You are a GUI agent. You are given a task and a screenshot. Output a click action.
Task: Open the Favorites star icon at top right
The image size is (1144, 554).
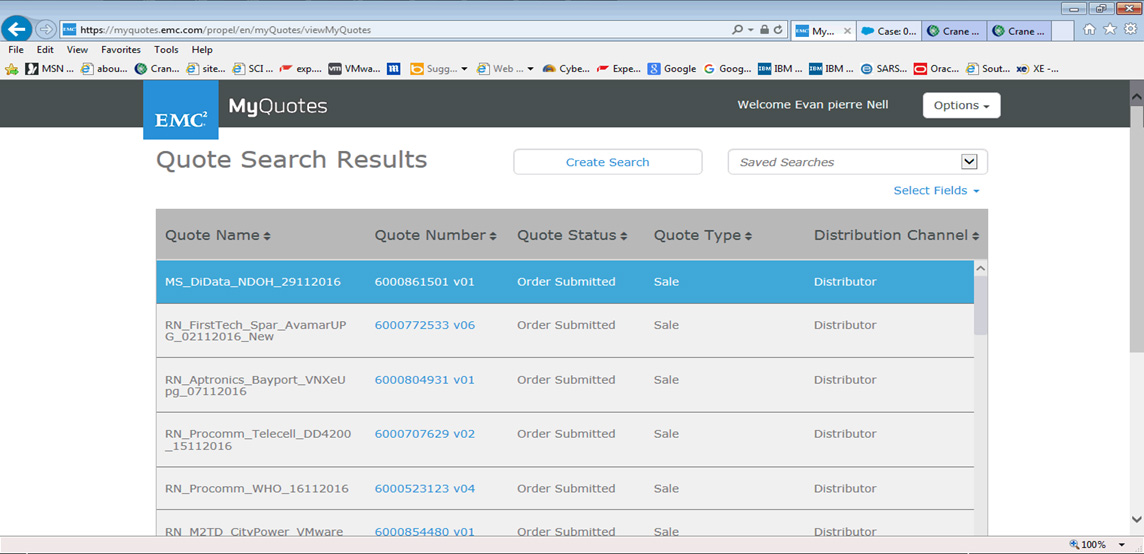pos(1110,30)
